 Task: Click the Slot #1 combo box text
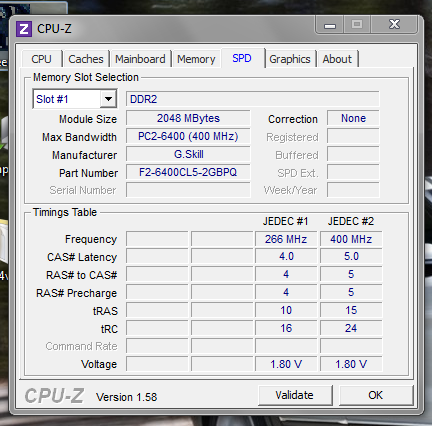click(x=52, y=99)
